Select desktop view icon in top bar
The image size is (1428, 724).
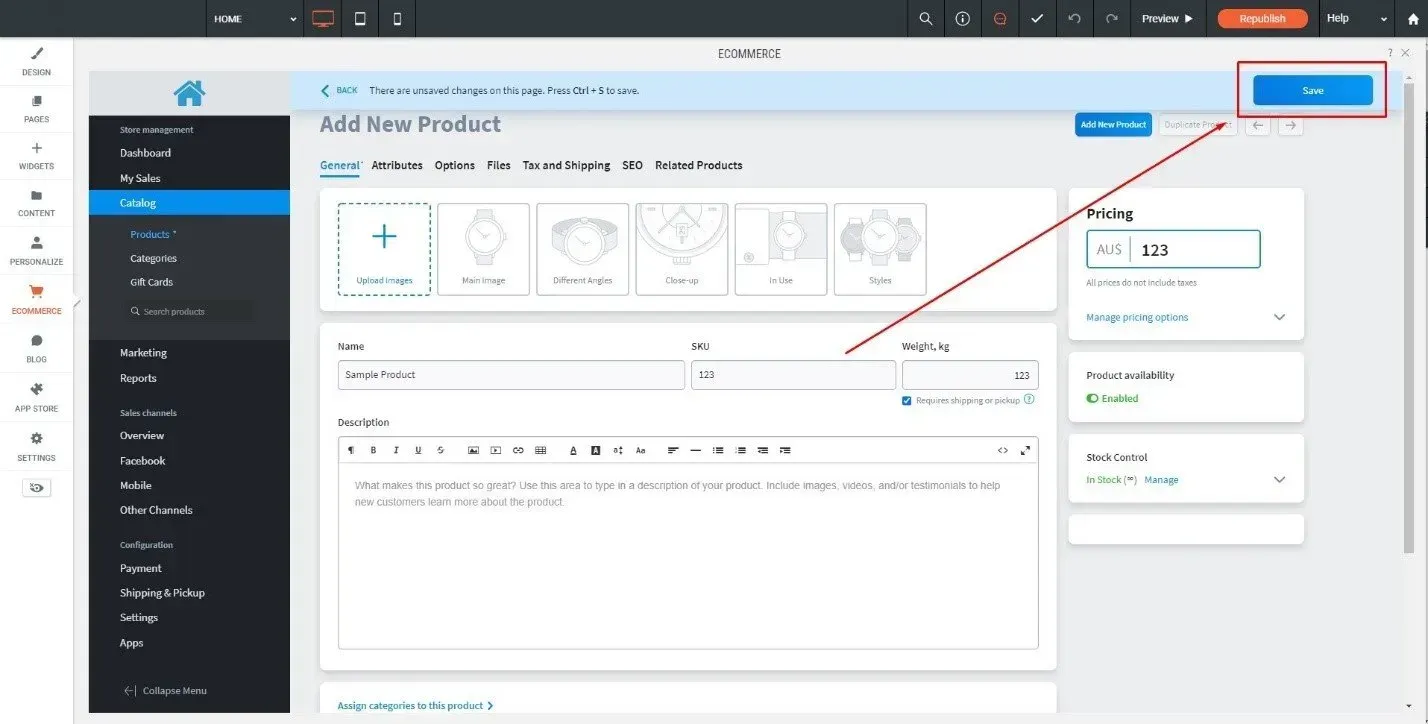[x=322, y=18]
